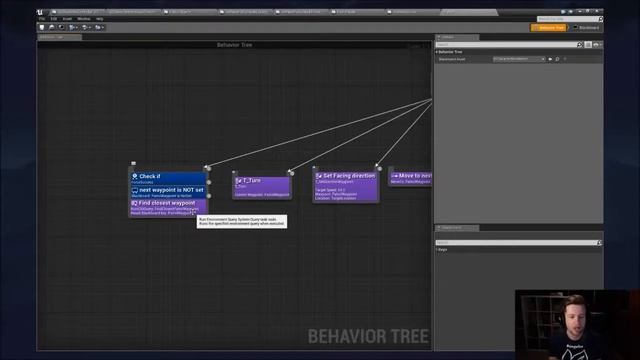Image resolution: width=640 pixels, height=360 pixels.
Task: Open the Window menu
Action: click(84, 19)
